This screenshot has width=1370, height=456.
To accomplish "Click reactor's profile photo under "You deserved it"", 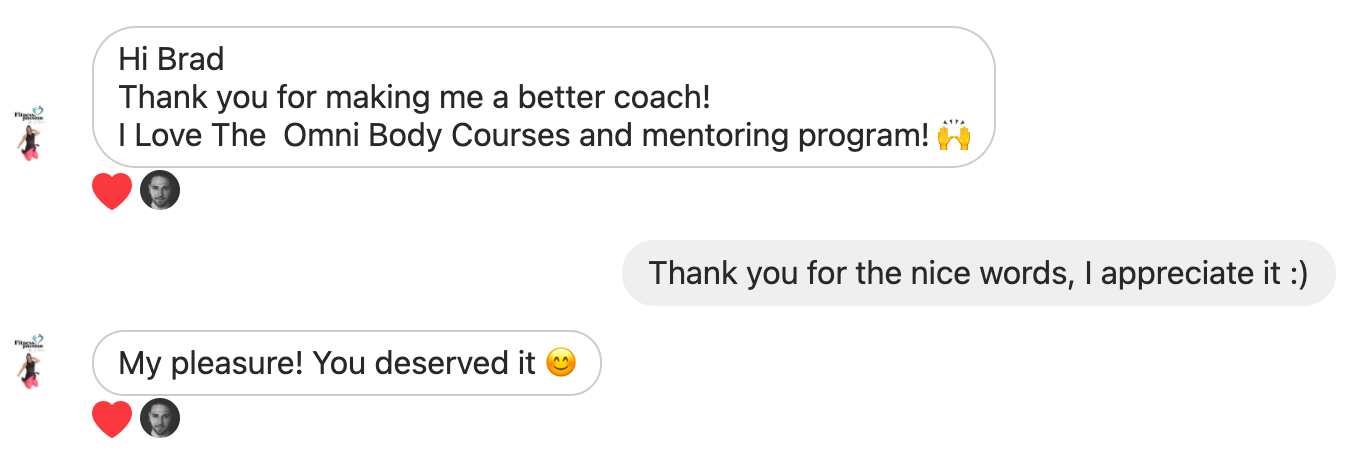I will [160, 418].
